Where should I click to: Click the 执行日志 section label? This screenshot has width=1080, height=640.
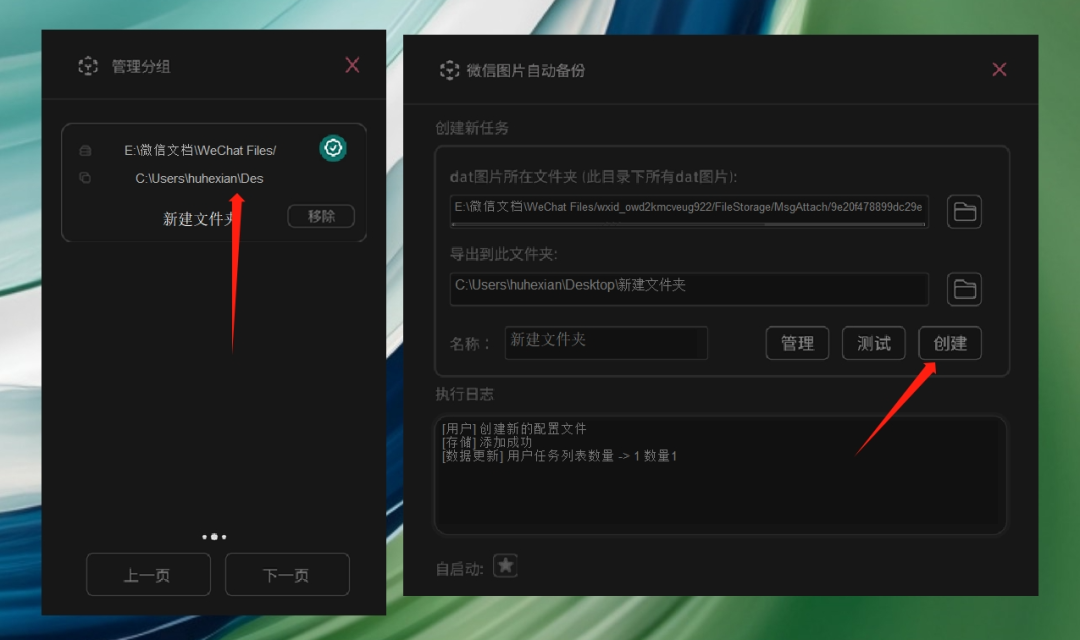click(x=465, y=394)
